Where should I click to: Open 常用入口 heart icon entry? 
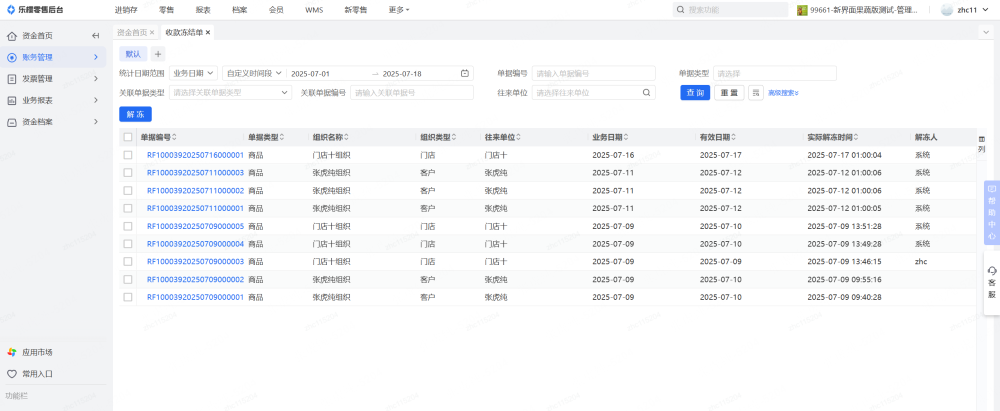pyautogui.click(x=37, y=374)
